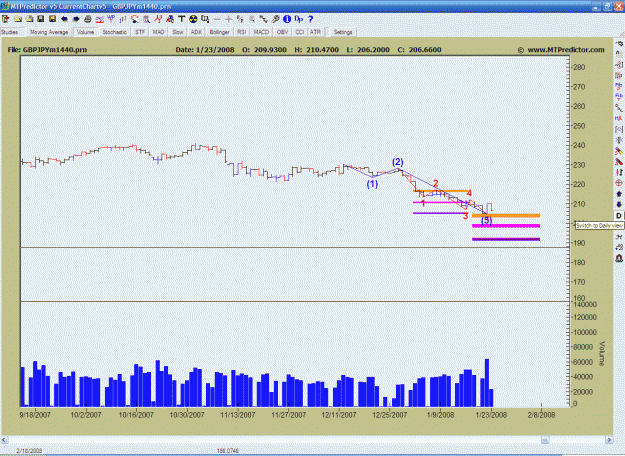Viewport: 625px width, 456px height.
Task: Click the minus sign toolbar icon
Action: click(217, 19)
